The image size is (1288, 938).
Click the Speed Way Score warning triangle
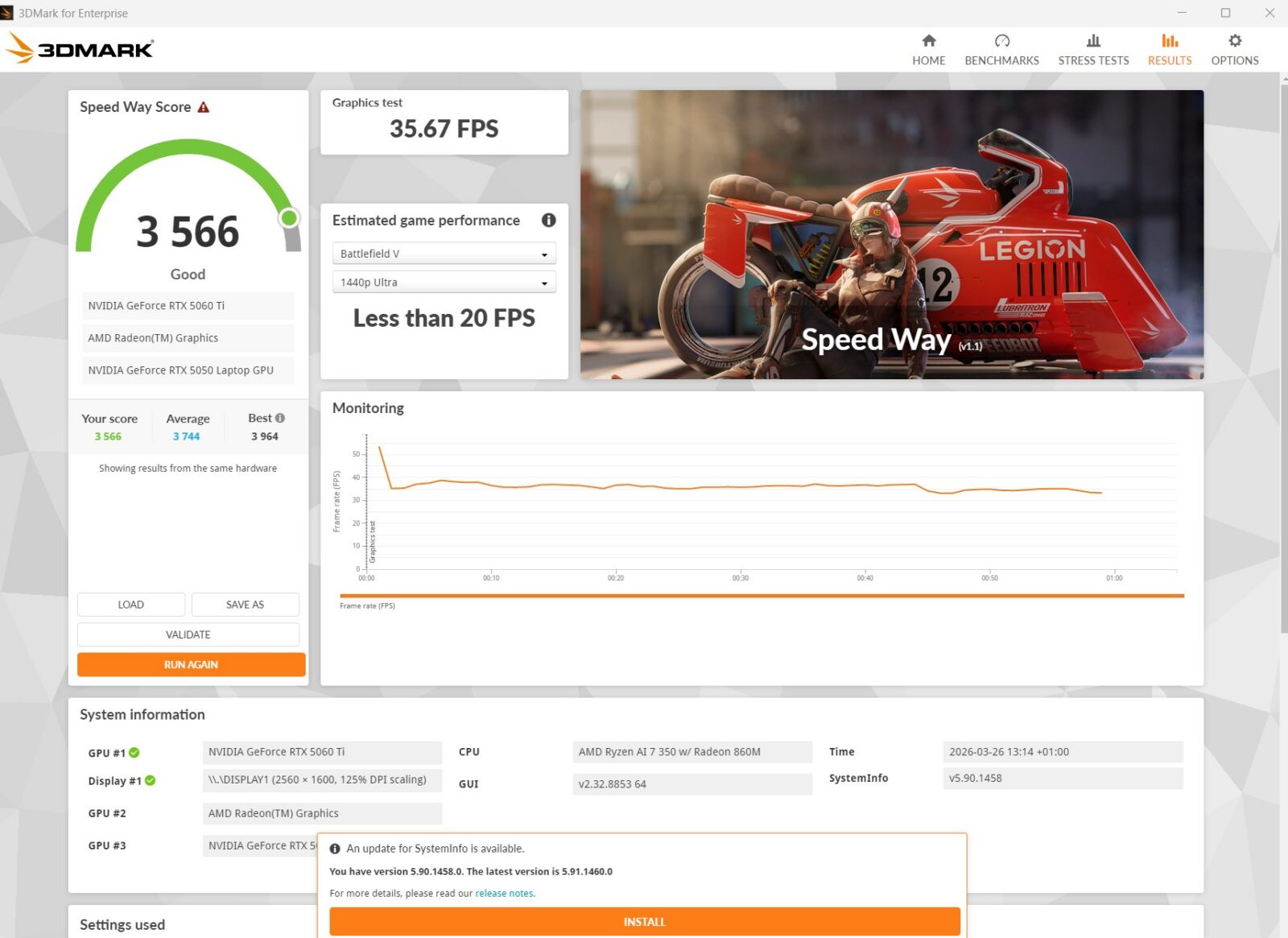(x=204, y=107)
